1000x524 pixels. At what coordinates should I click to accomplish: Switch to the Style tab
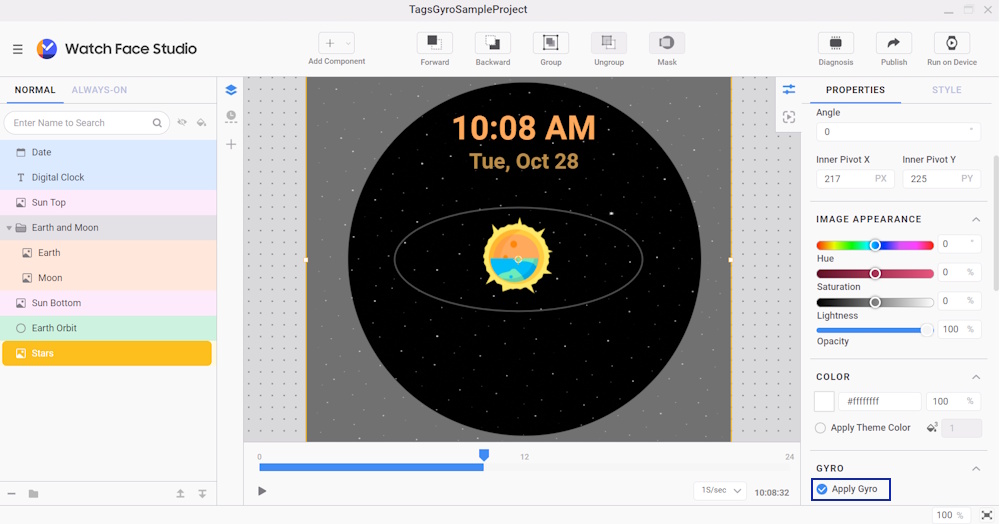pyautogui.click(x=946, y=90)
